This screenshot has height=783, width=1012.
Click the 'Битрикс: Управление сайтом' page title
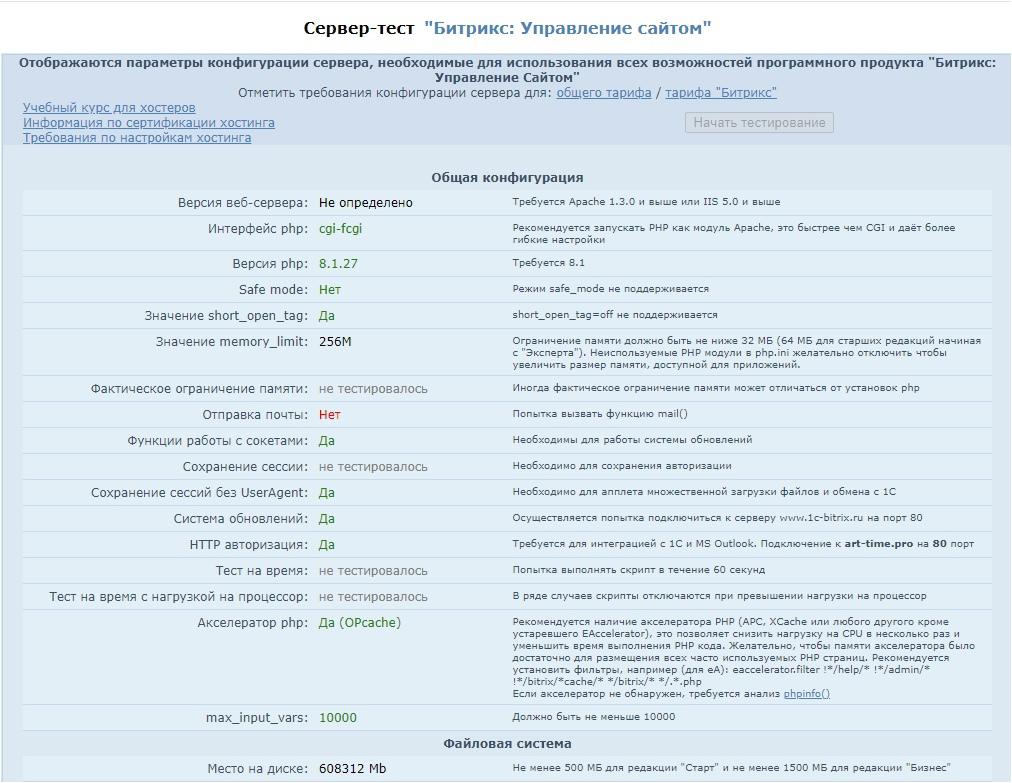[x=568, y=27]
